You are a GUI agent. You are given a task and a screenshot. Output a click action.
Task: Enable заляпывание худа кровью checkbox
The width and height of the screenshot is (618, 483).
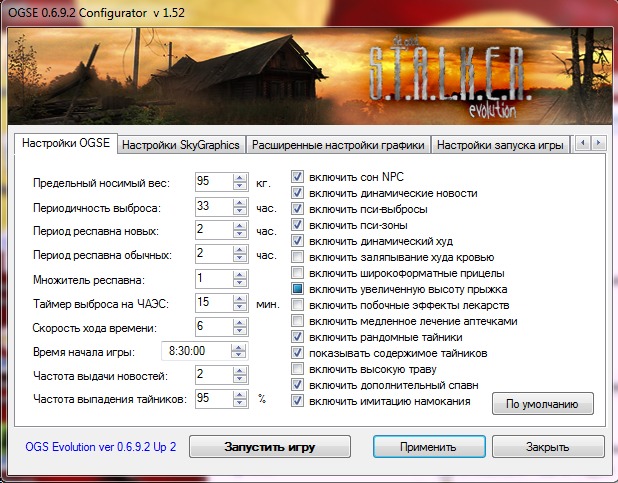point(297,257)
